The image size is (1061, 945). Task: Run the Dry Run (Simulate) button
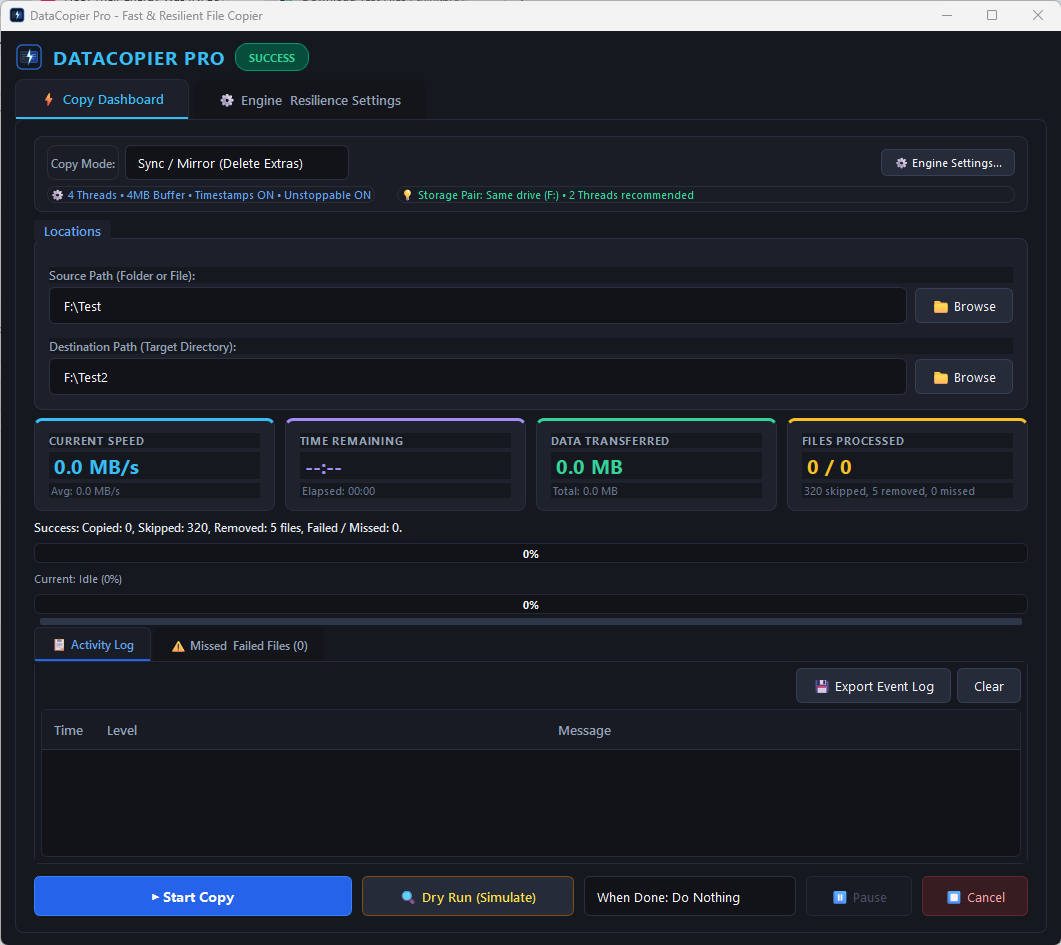pyautogui.click(x=468, y=896)
